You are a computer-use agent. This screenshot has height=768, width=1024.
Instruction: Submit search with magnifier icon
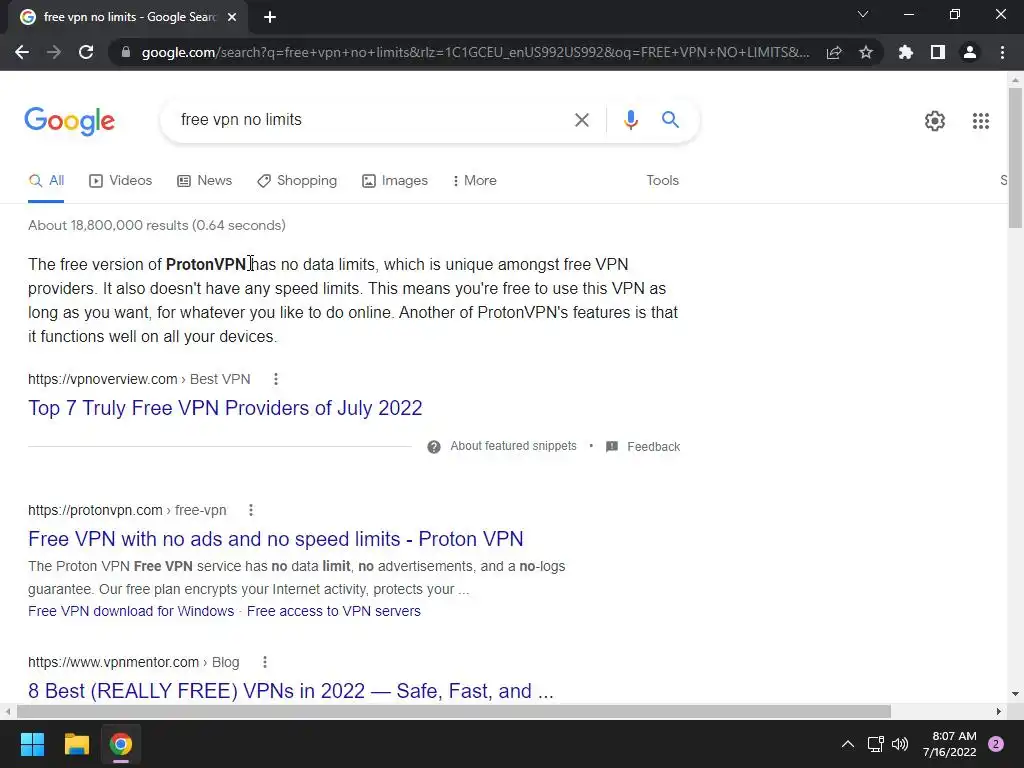(x=670, y=120)
